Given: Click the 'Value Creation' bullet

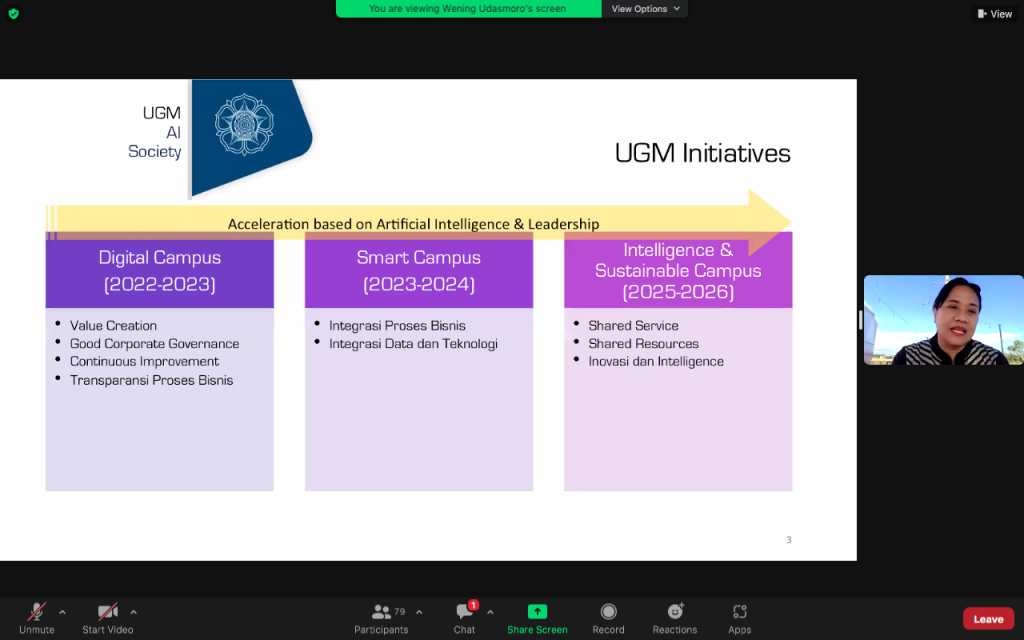Looking at the screenshot, I should pos(113,325).
